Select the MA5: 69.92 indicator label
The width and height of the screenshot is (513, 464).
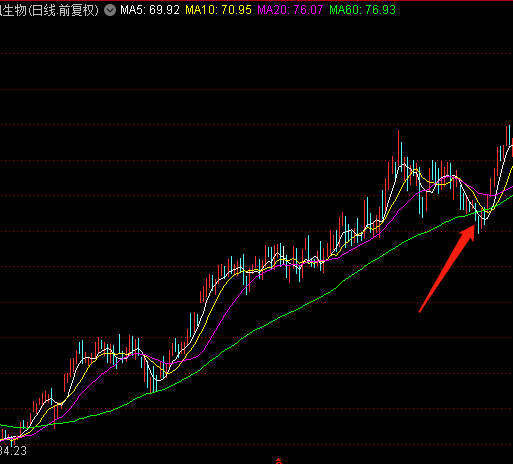tap(150, 10)
